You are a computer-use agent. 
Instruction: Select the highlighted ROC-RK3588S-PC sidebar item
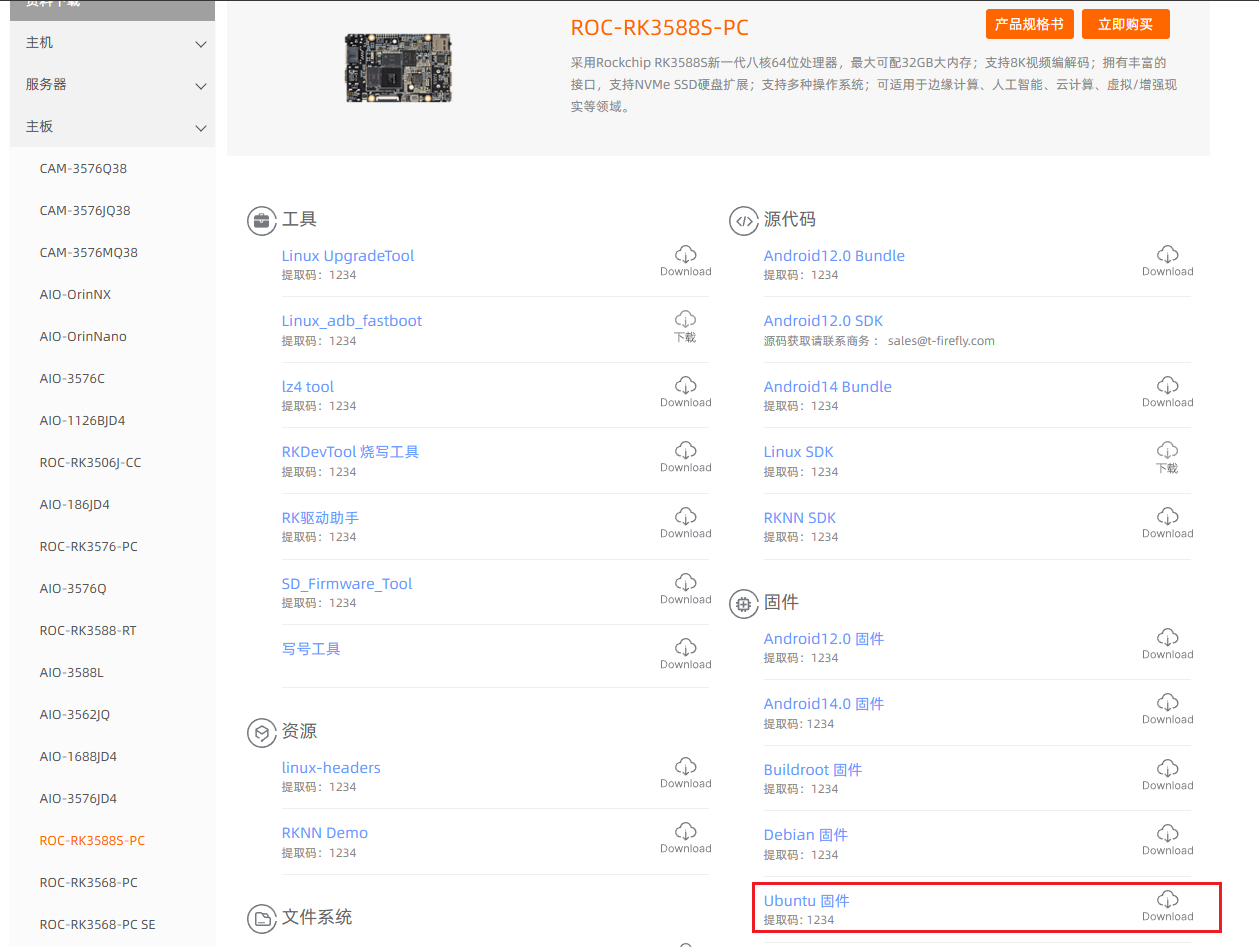(x=92, y=841)
